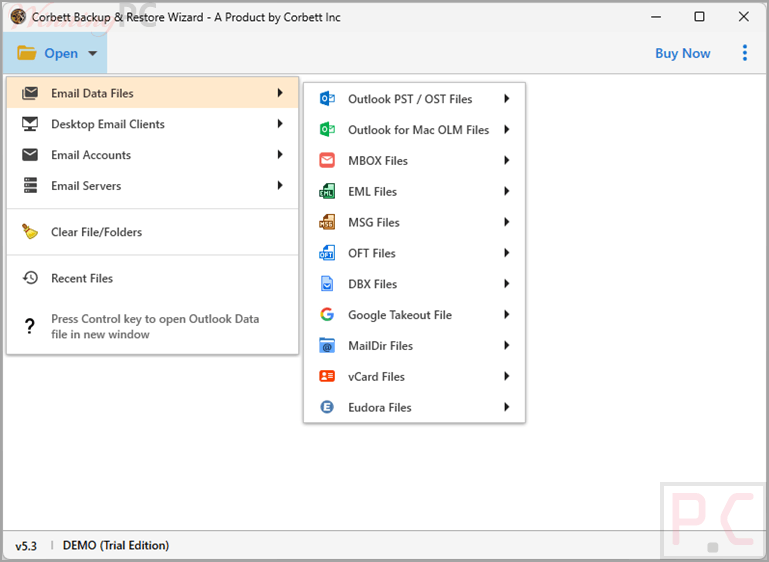769x562 pixels.
Task: Expand the Email Accounts submenu arrow
Action: pos(280,154)
